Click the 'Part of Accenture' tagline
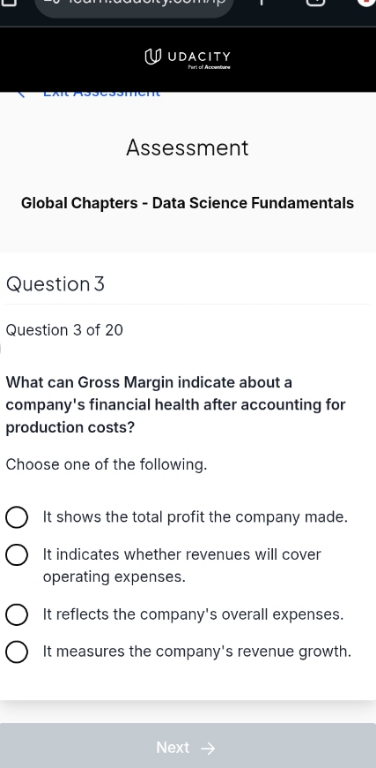The image size is (376, 768). (x=209, y=67)
